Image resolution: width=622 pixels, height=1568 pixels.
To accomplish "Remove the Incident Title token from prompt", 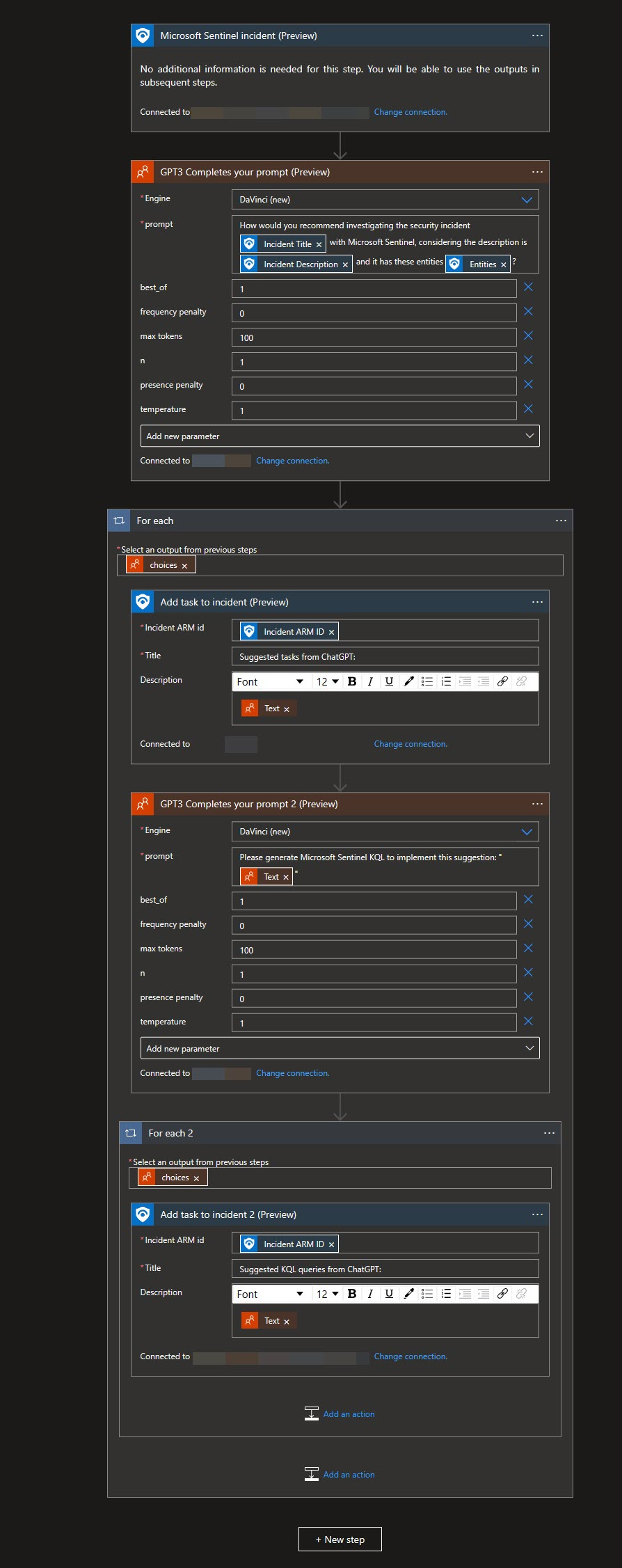I will point(319,245).
